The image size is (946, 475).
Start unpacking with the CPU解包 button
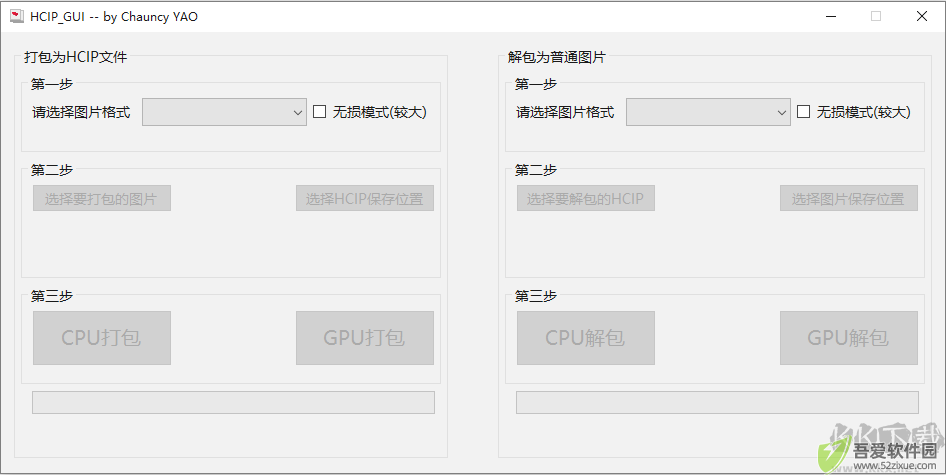[x=586, y=338]
